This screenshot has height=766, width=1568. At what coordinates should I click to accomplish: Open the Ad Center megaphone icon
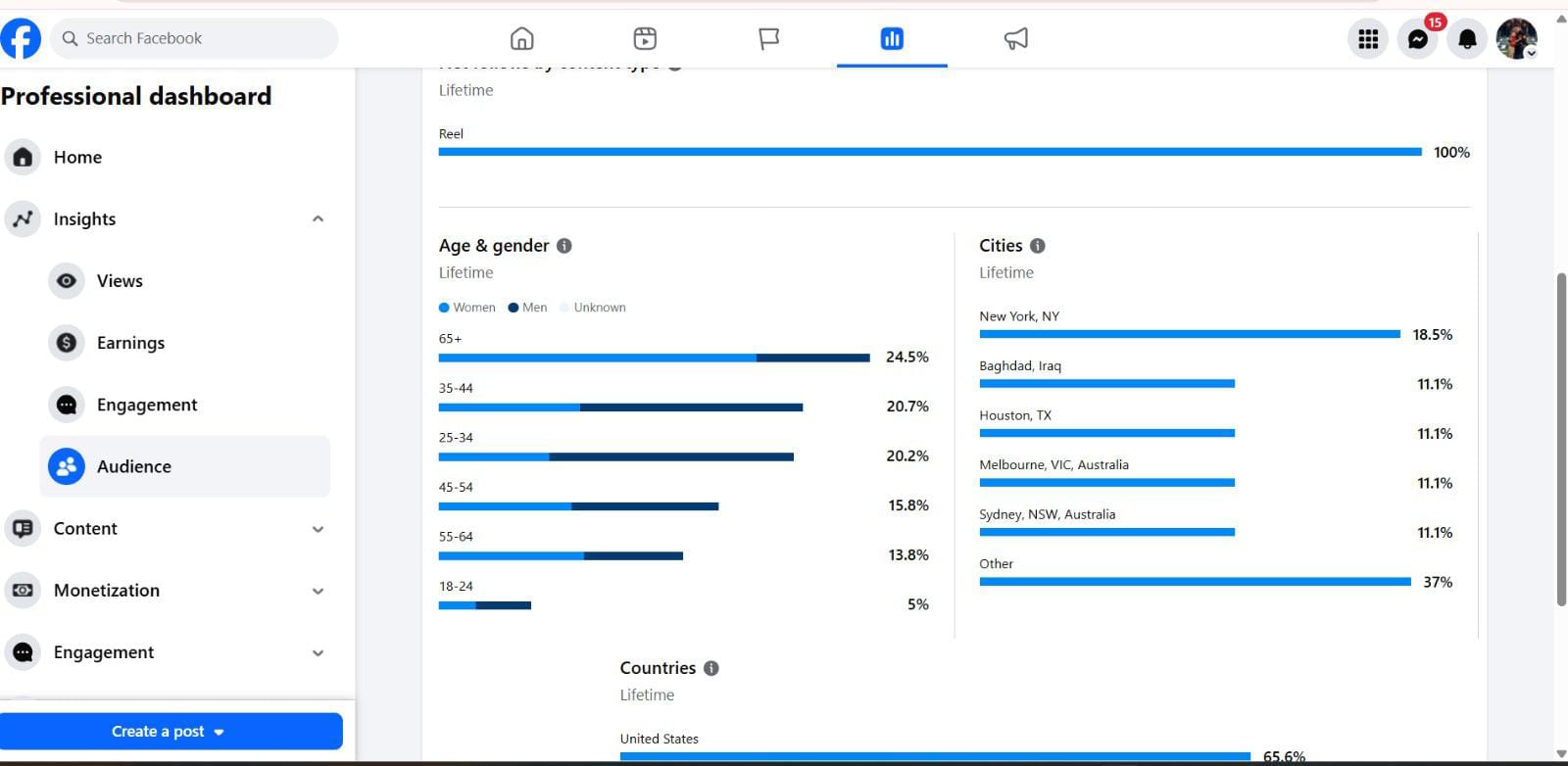(x=1016, y=38)
